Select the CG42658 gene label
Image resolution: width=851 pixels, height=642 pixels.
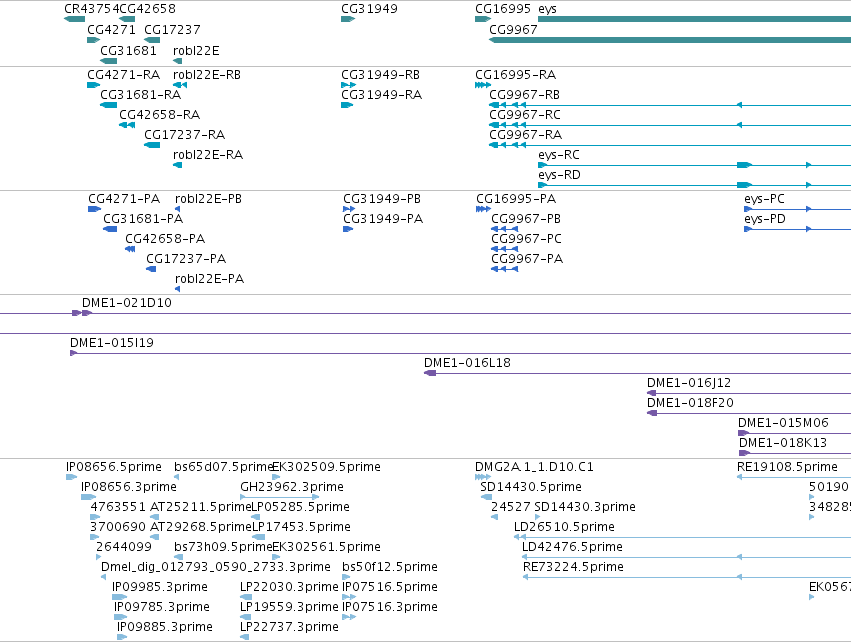147,9
